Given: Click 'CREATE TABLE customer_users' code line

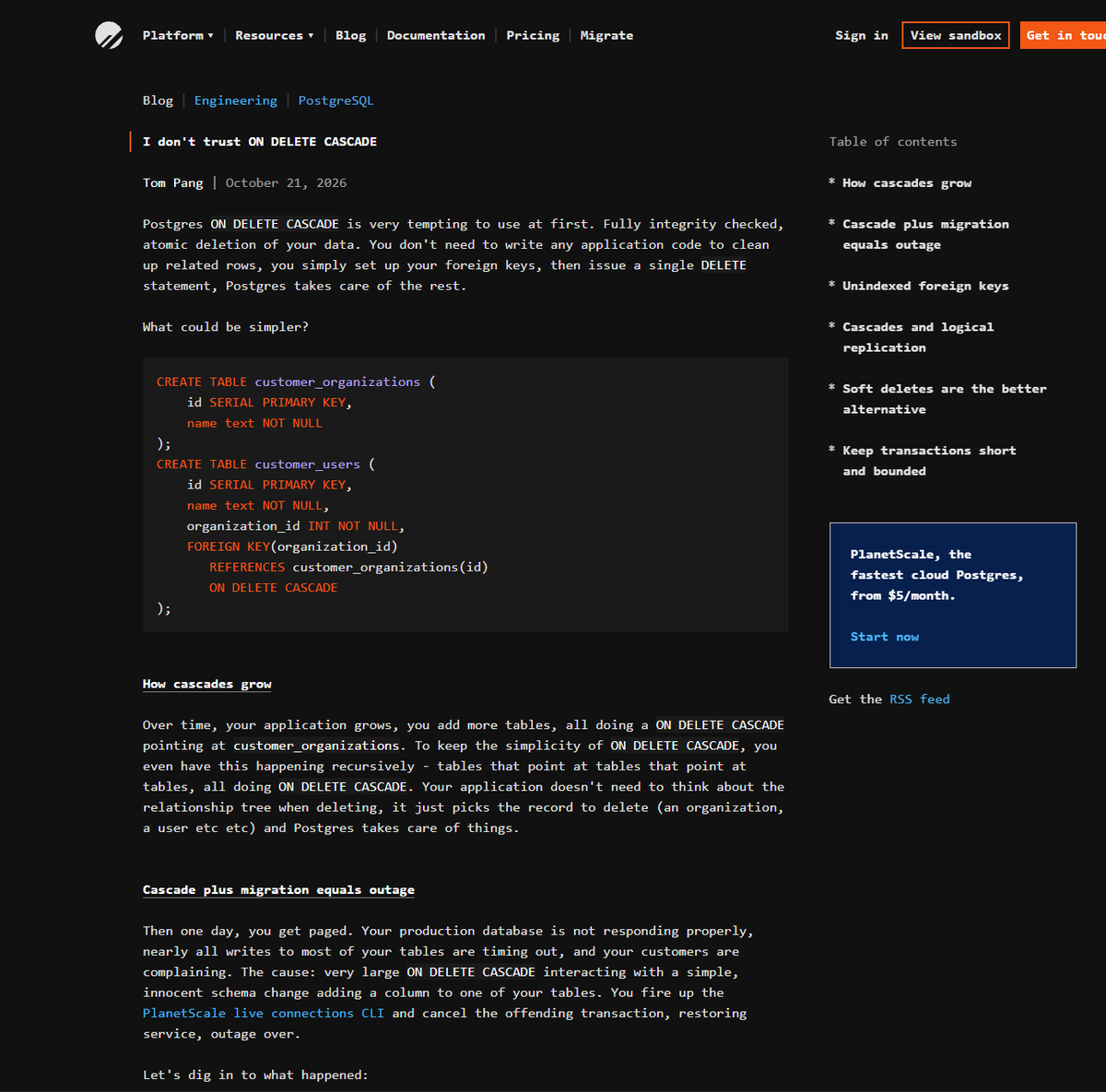Looking at the screenshot, I should coord(265,464).
